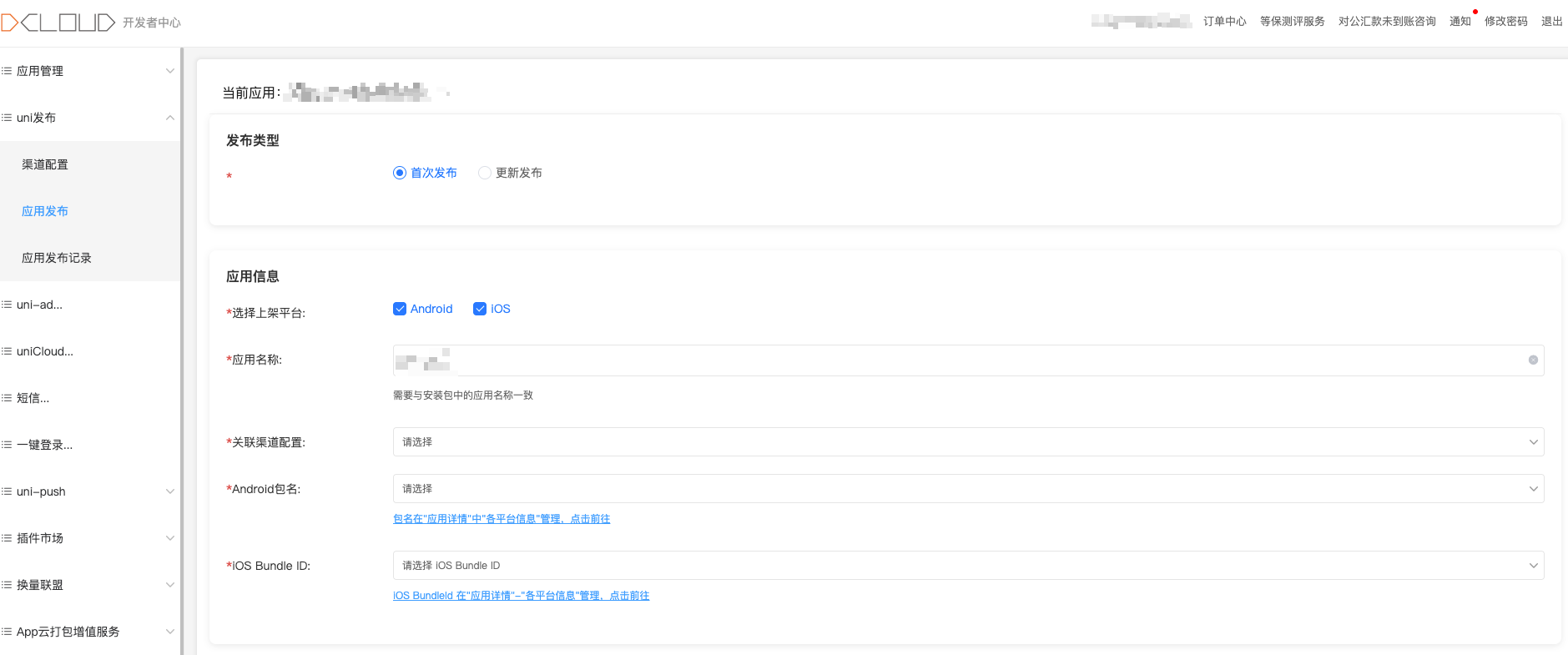Viewport: 1568px width, 655px height.
Task: Click the 包名 management link under Android包名
Action: [x=501, y=519]
